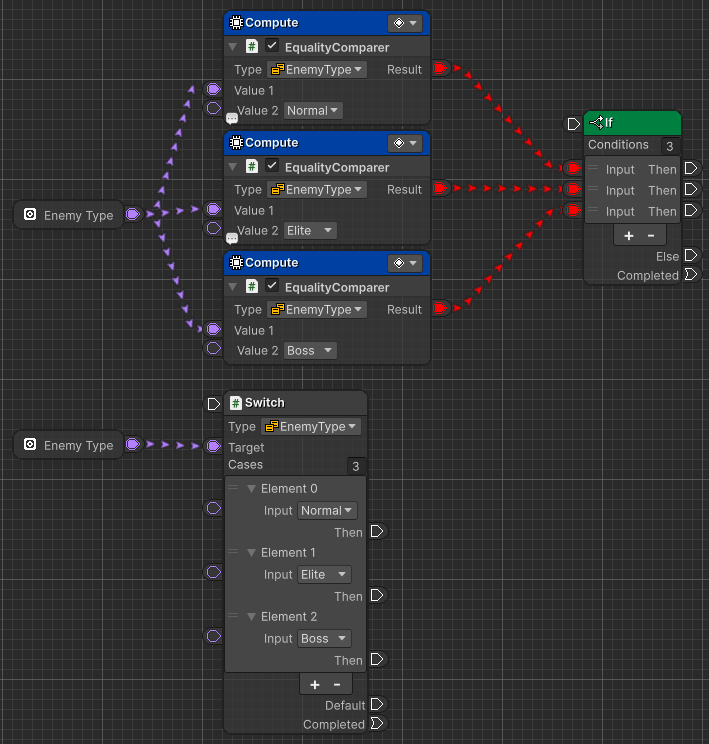Remove a case with Switch minus button
Screen dimensions: 709x744
337,685
